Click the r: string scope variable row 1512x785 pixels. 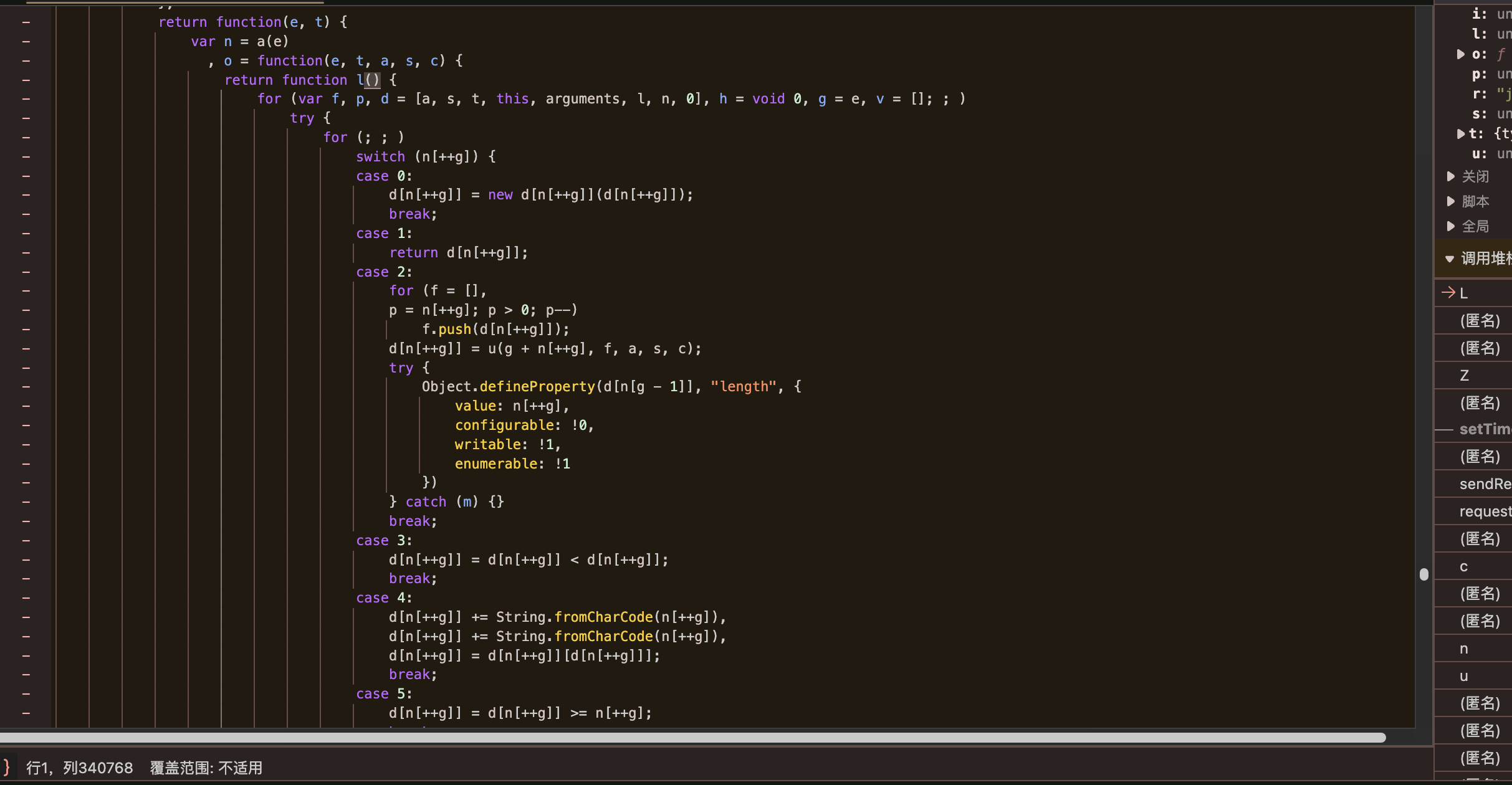[1491, 94]
